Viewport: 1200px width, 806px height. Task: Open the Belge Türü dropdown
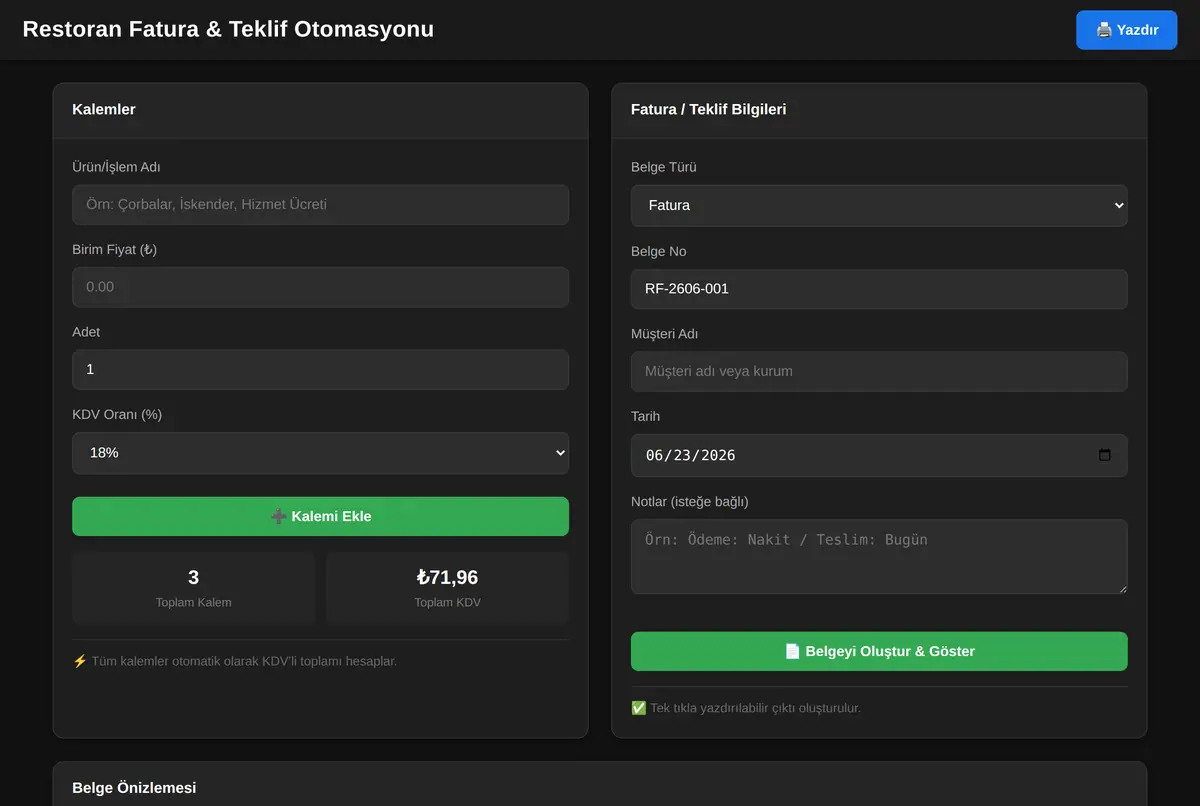click(879, 205)
